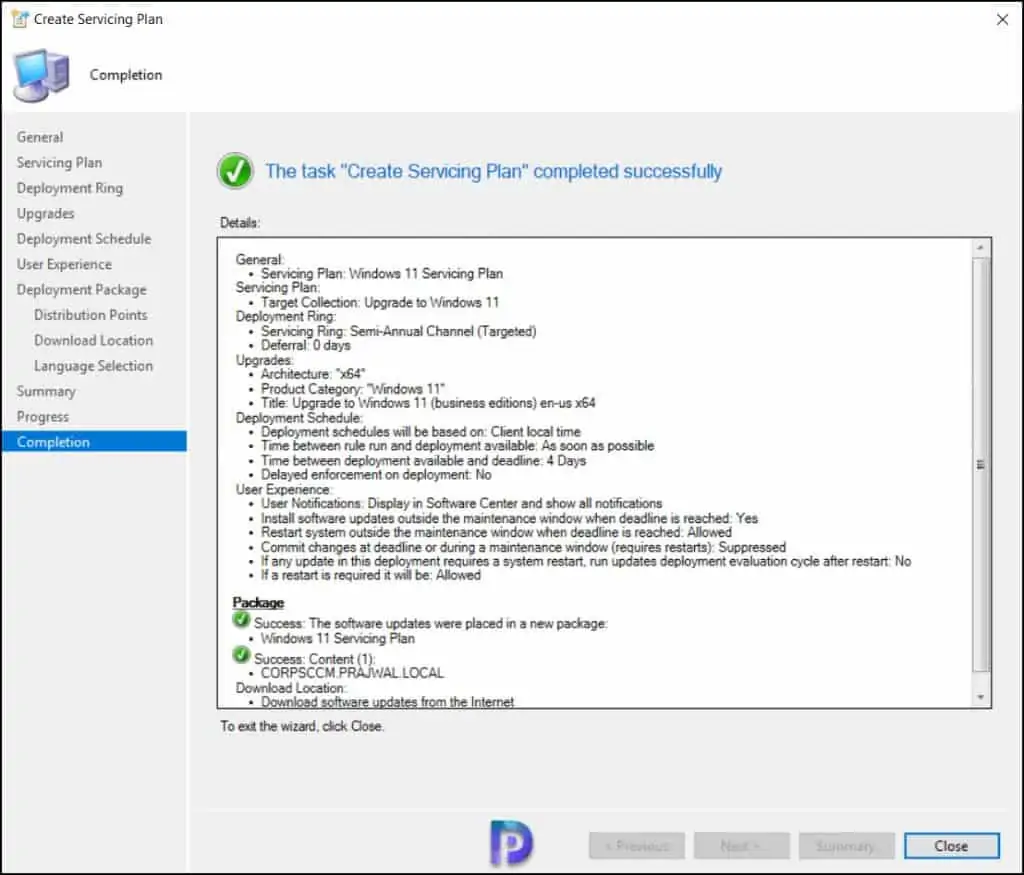This screenshot has width=1024, height=875.
Task: Select Distribution Points sub-step
Action: pos(91,315)
